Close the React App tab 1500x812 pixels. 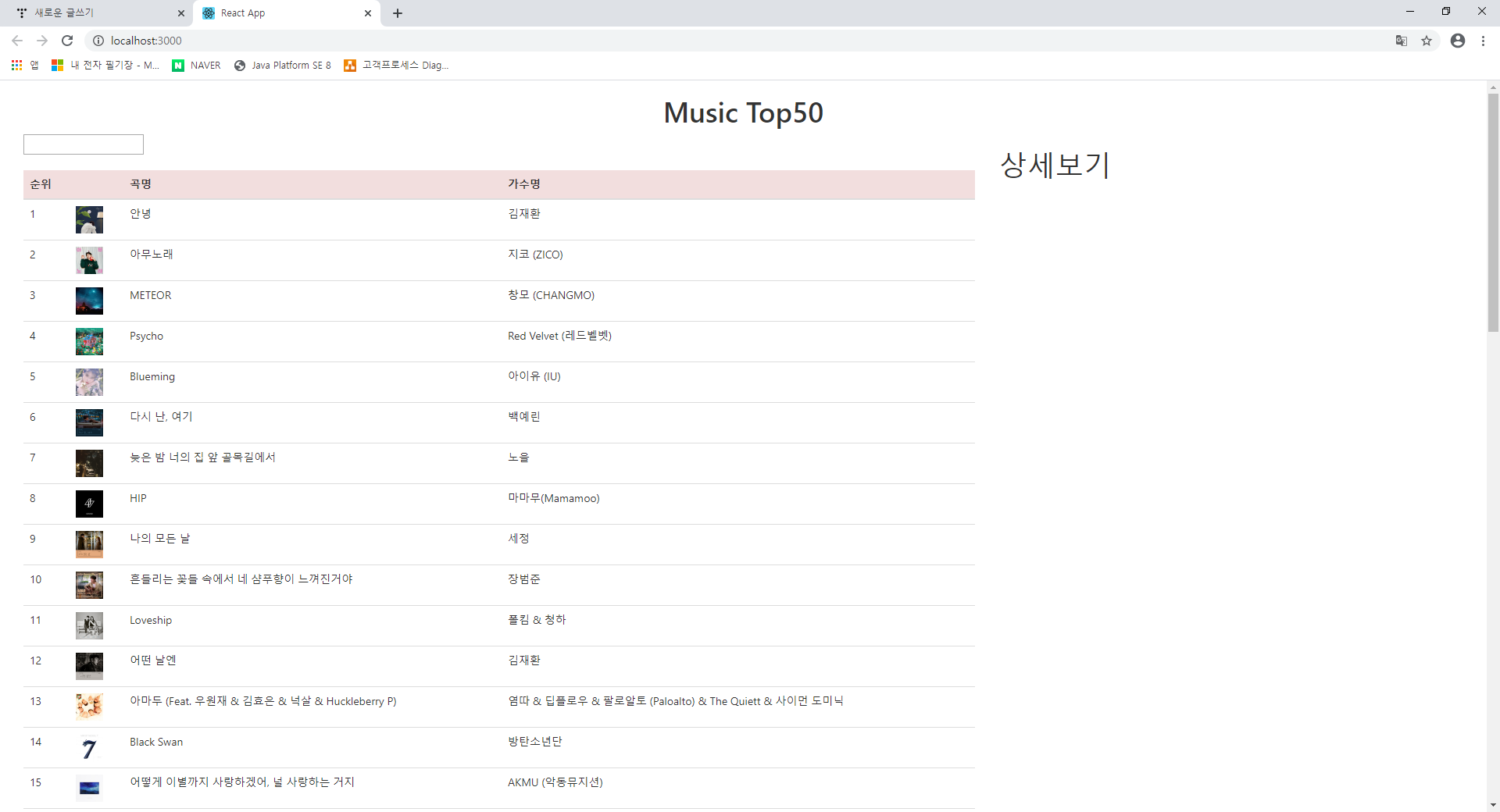coord(368,13)
